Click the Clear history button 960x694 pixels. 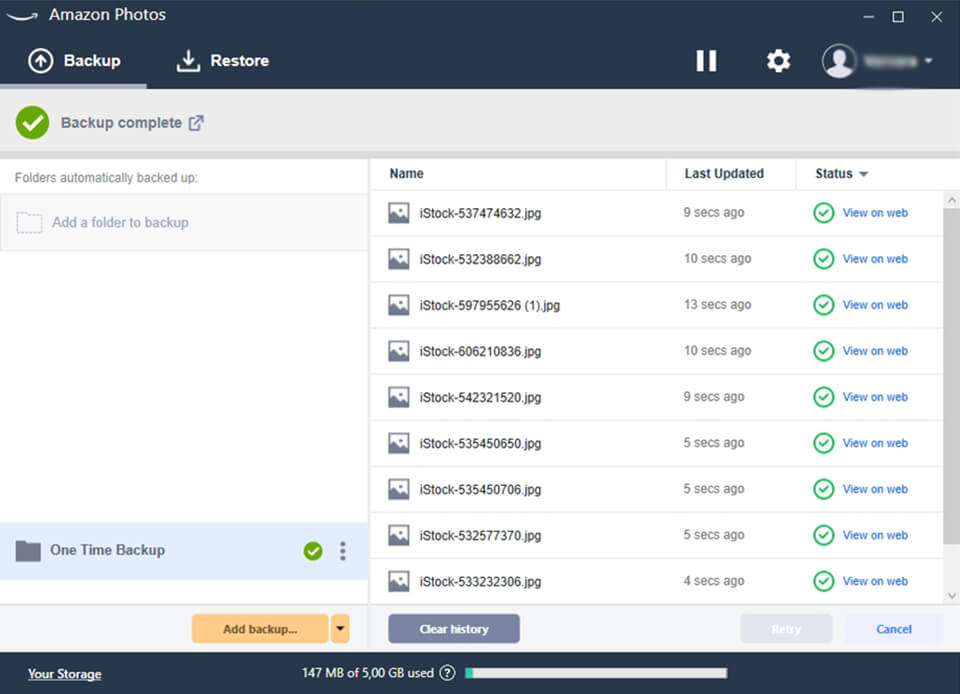pyautogui.click(x=453, y=628)
